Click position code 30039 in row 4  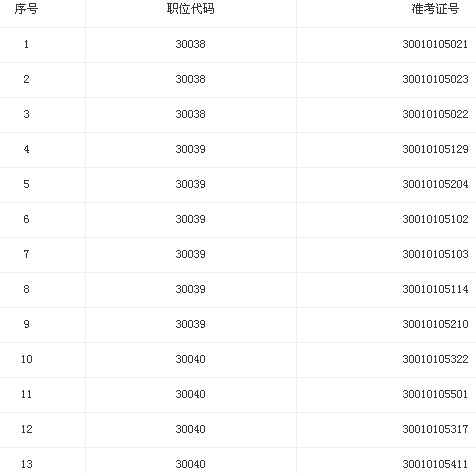click(191, 149)
